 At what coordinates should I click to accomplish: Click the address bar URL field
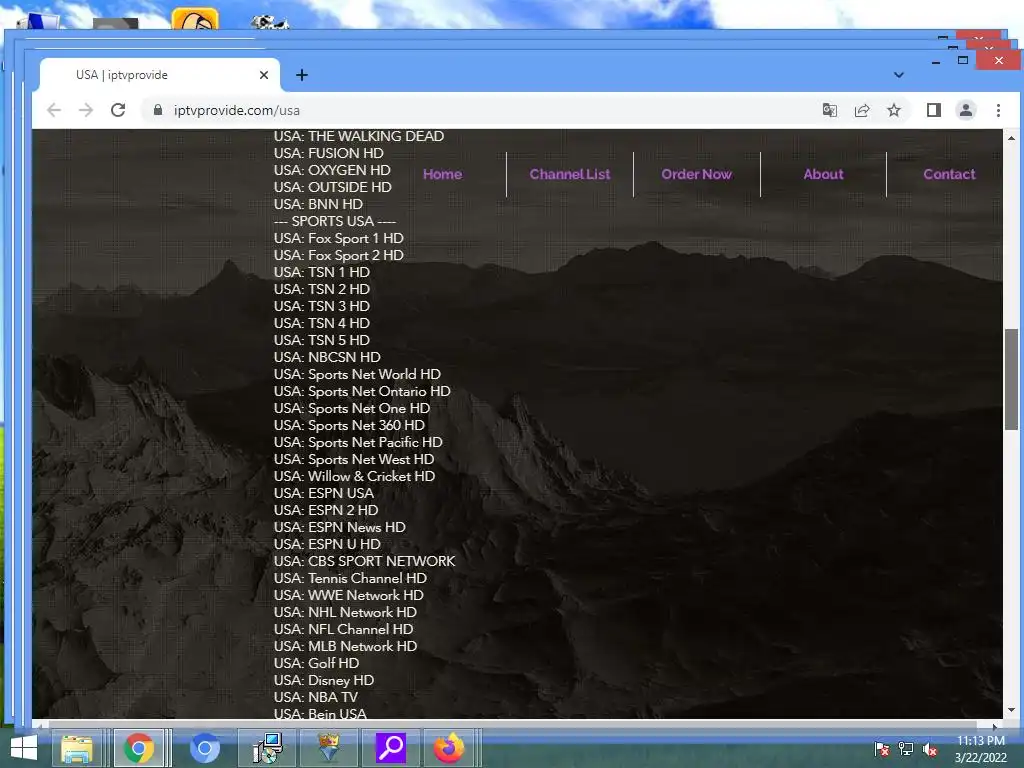[x=483, y=110]
